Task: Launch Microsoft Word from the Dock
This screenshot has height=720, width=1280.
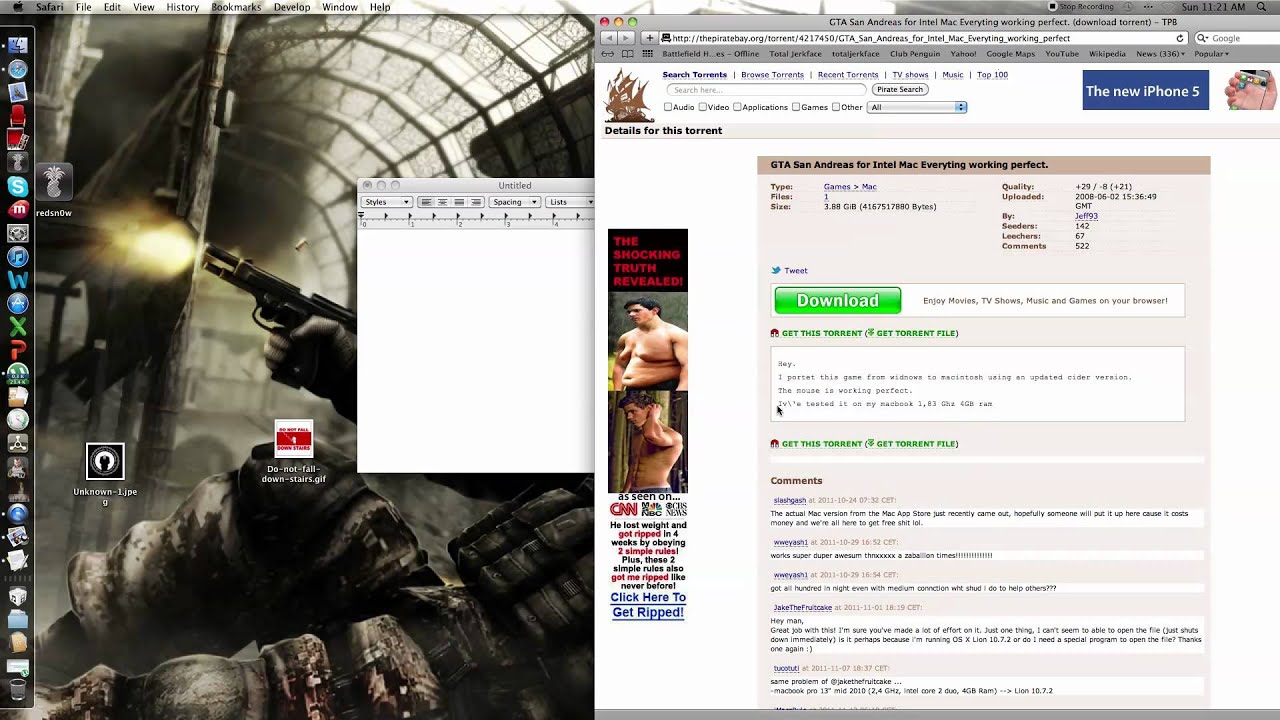Action: [17, 281]
